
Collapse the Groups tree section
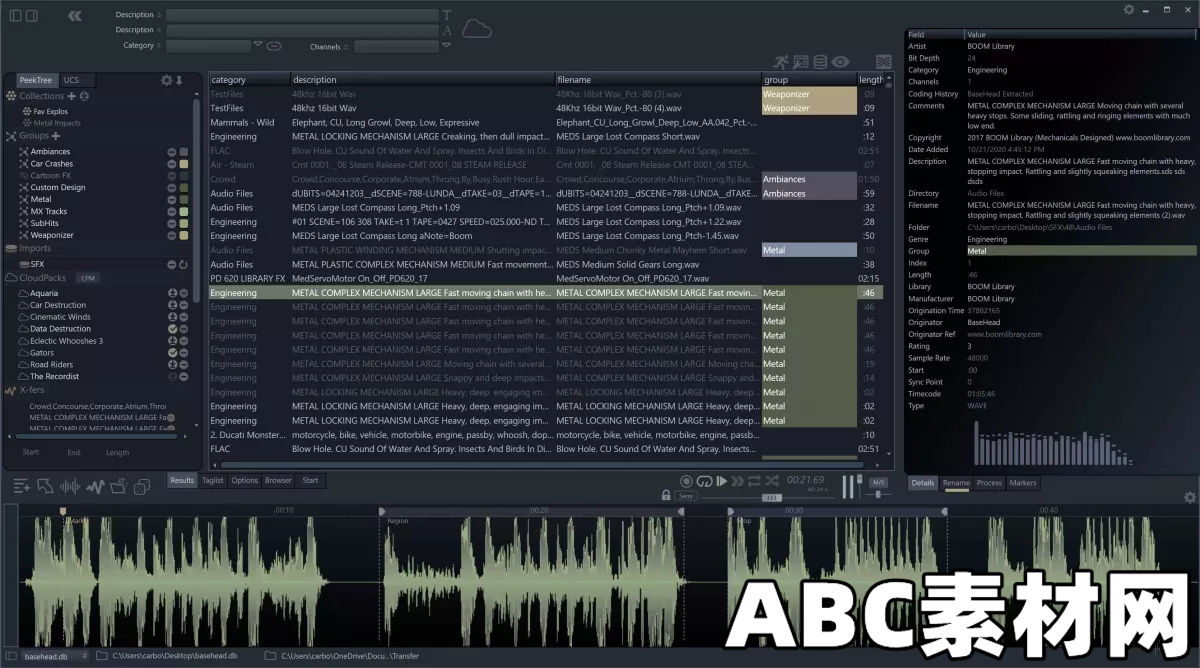point(12,136)
